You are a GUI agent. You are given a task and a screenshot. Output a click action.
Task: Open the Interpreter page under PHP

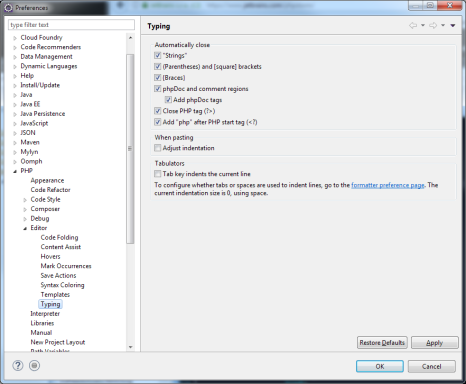tap(45, 313)
